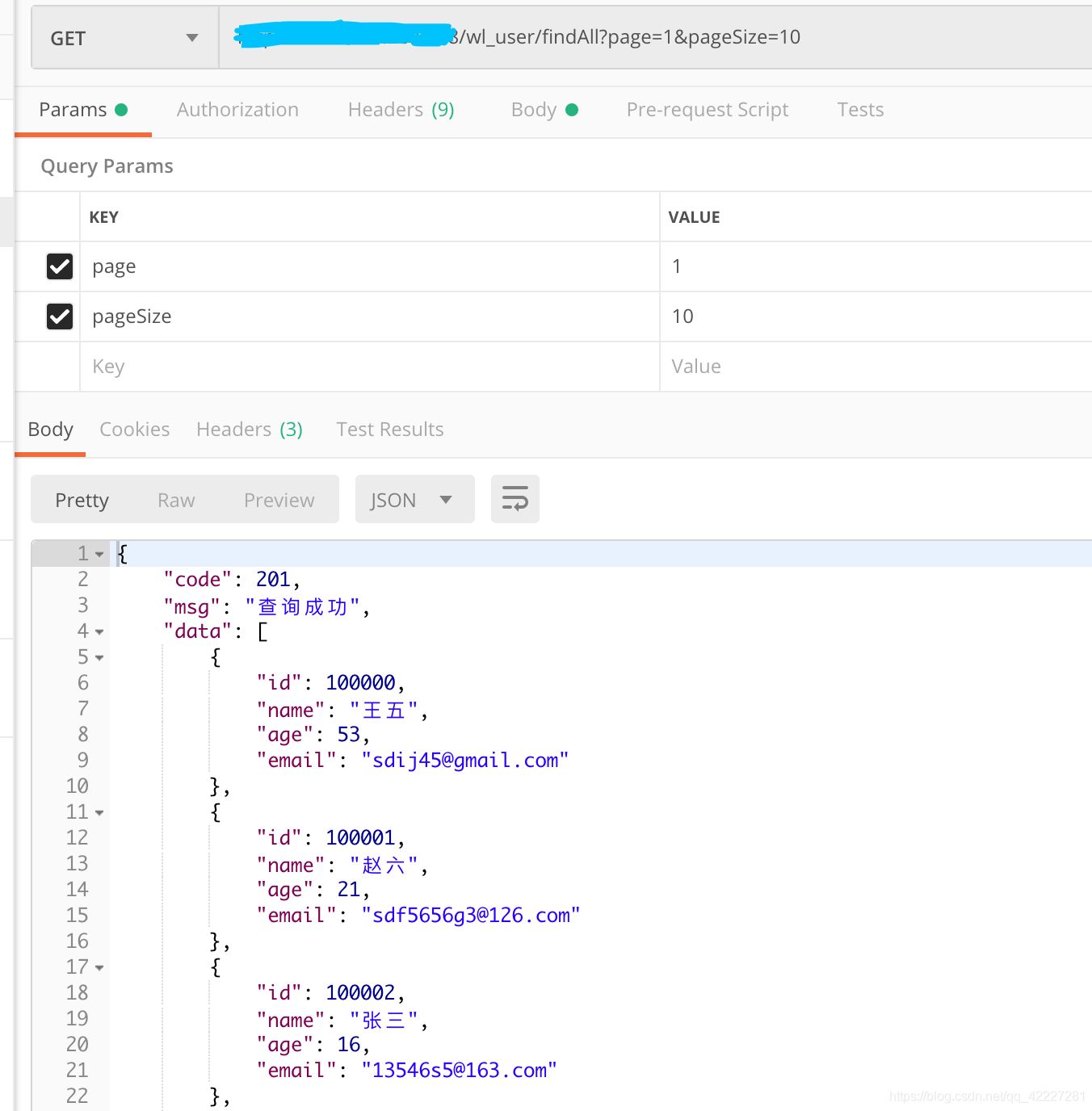Switch response view to Preview
Image resolution: width=1092 pixels, height=1111 pixels.
tap(279, 501)
